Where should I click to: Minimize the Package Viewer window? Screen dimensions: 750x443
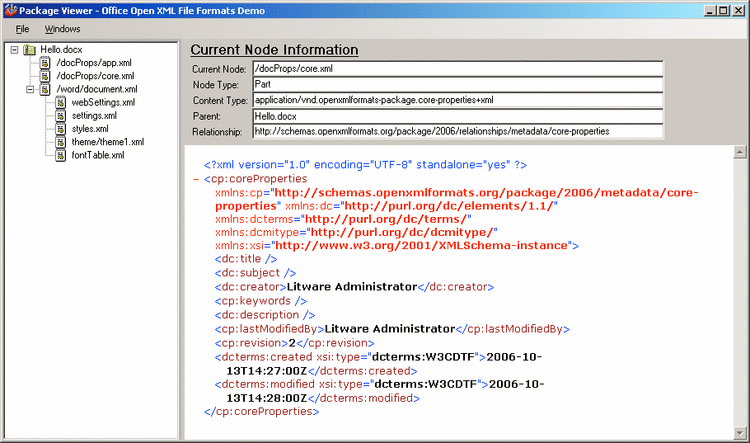[x=710, y=10]
